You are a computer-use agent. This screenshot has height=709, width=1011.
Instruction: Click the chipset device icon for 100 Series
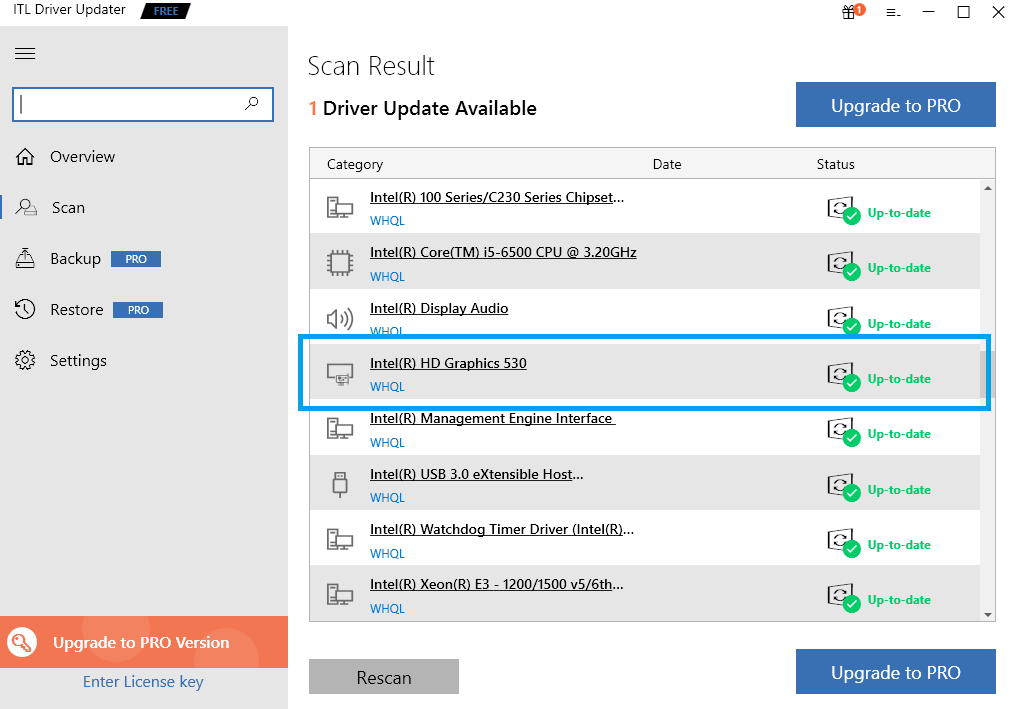340,208
